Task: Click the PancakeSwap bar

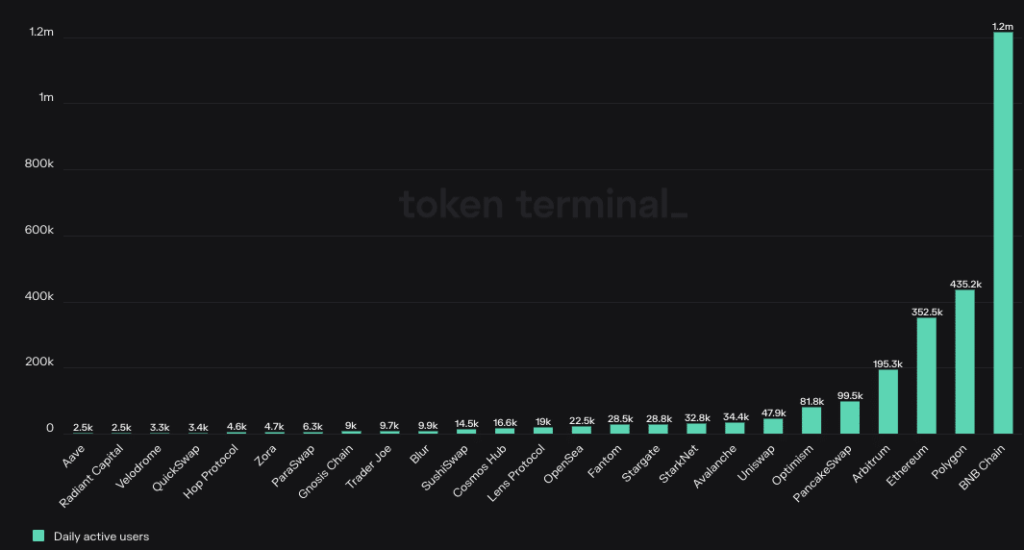Action: tap(850, 417)
